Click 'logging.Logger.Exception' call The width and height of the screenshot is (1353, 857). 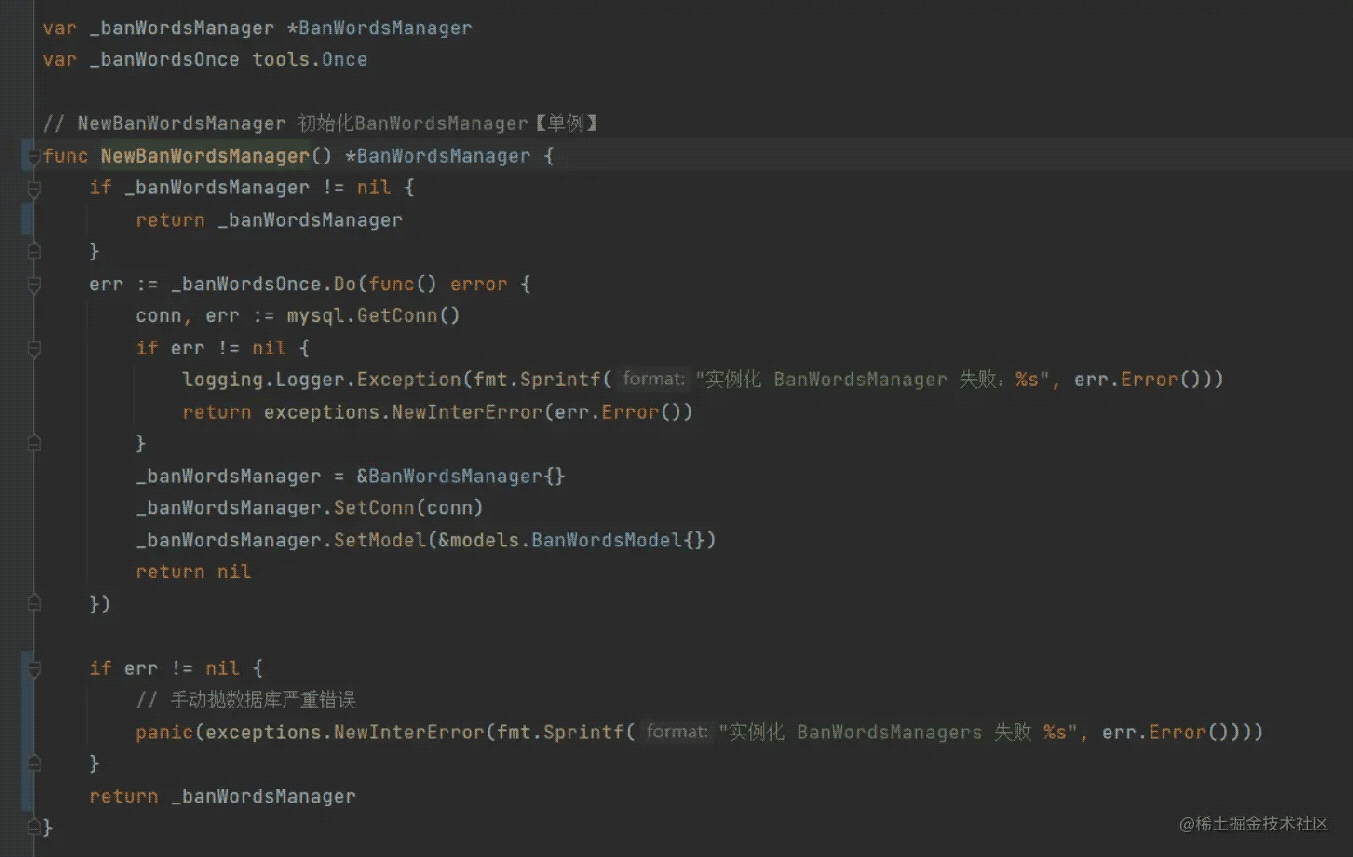322,380
